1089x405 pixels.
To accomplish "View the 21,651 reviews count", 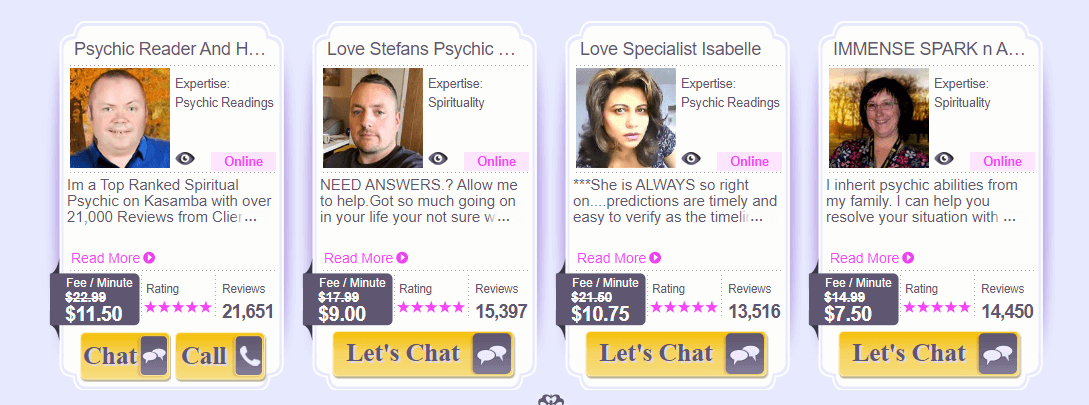I will [248, 311].
